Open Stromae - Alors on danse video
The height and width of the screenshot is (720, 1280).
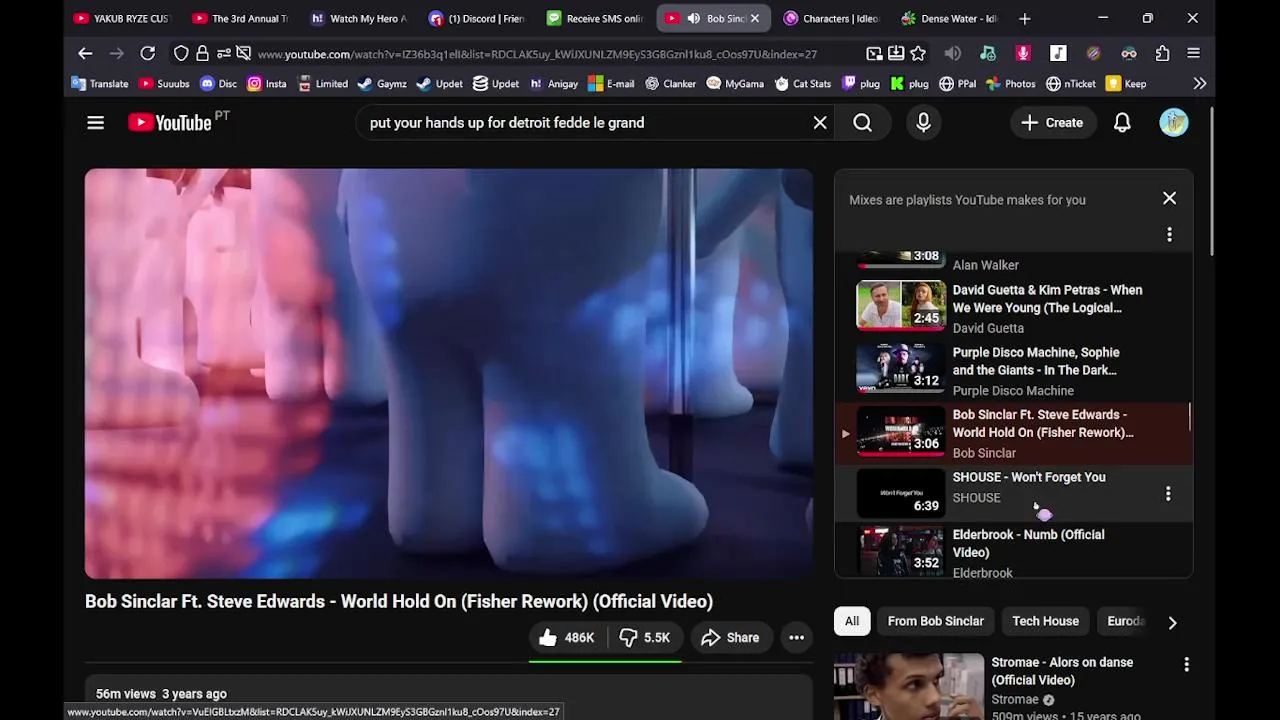pos(1062,671)
